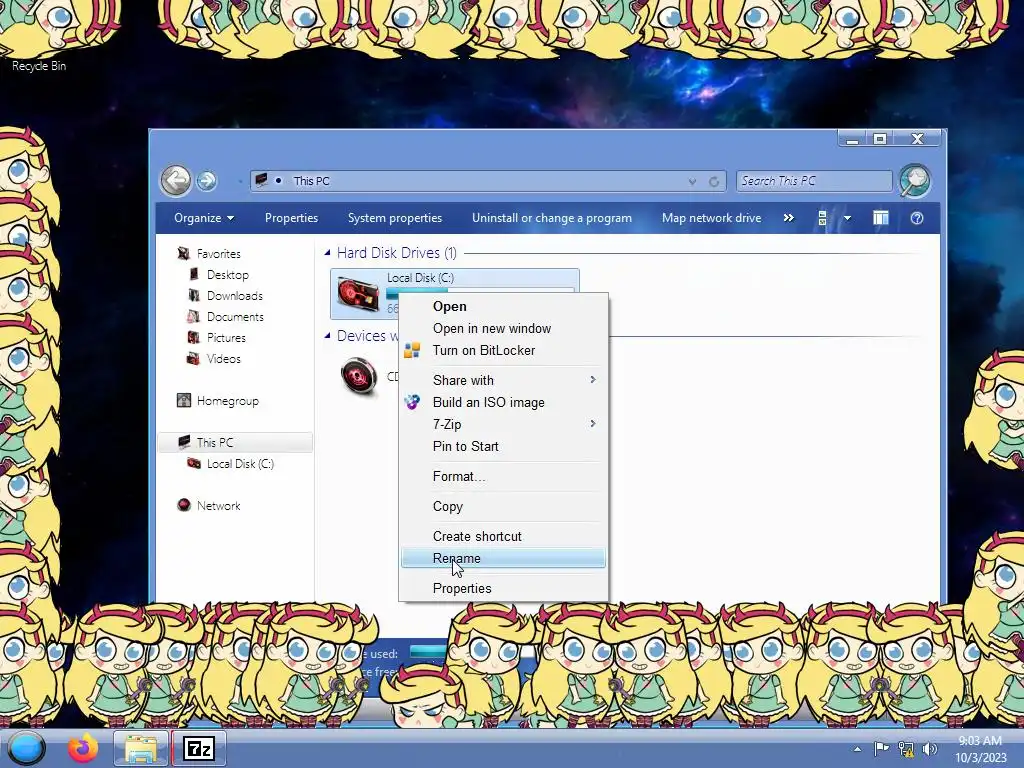Image resolution: width=1024 pixels, height=768 pixels.
Task: Choose Format... from context menu
Action: 503,476
